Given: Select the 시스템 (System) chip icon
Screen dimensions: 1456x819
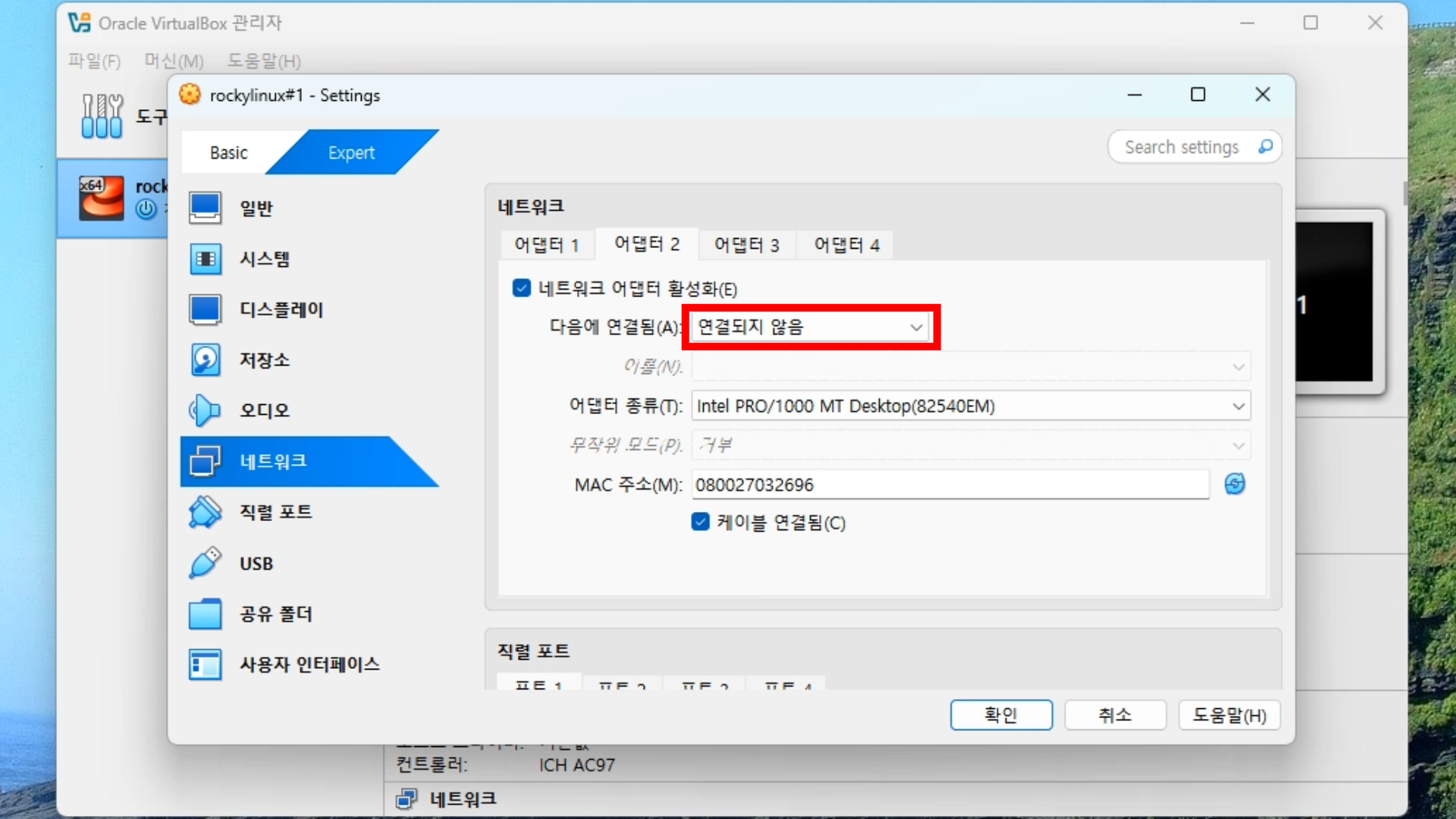Looking at the screenshot, I should pyautogui.click(x=206, y=259).
